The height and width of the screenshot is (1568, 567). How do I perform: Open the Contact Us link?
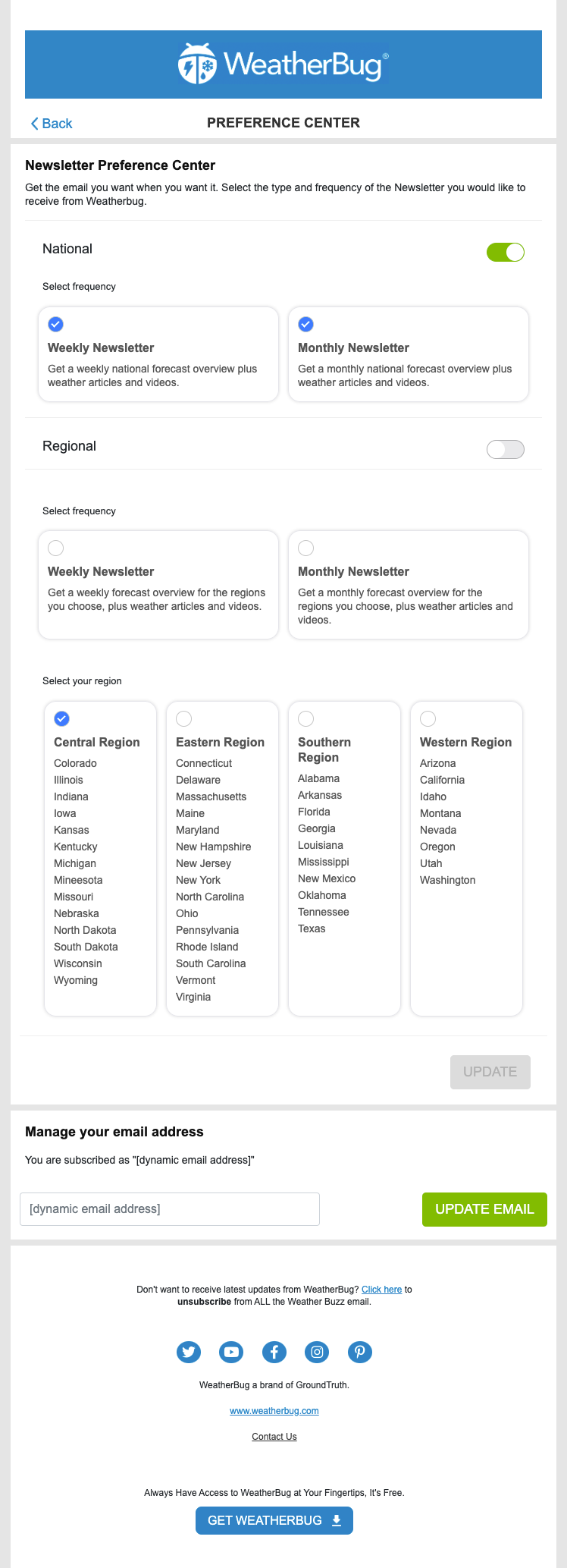pos(274,1437)
